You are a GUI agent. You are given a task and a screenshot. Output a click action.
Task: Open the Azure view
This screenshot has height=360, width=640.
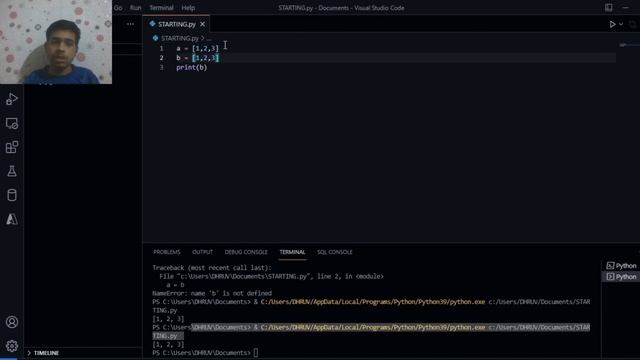click(12, 219)
